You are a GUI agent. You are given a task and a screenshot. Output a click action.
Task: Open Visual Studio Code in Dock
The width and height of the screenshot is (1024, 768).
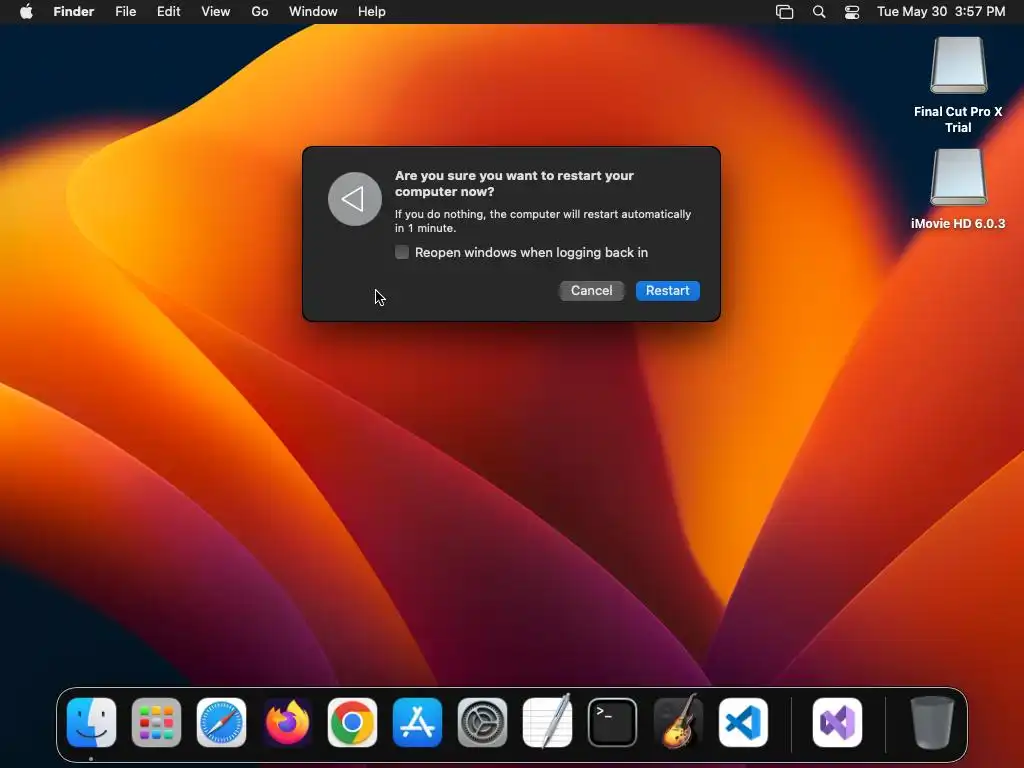[743, 722]
